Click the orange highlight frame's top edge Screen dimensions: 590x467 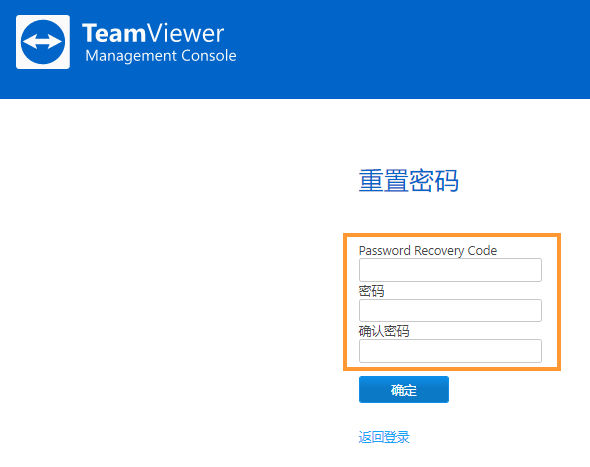[x=452, y=235]
